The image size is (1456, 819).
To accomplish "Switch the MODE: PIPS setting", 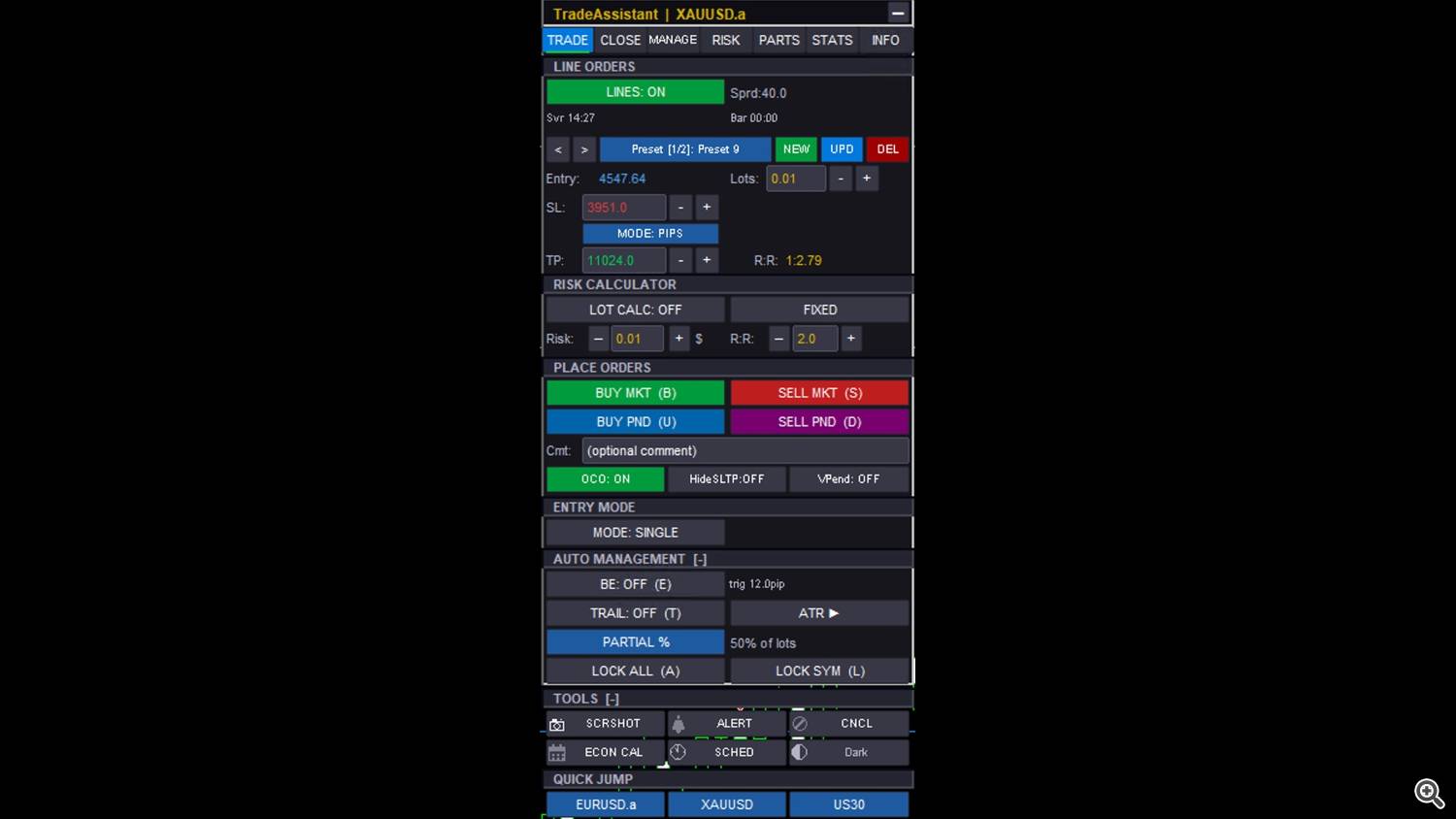I will pos(650,234).
